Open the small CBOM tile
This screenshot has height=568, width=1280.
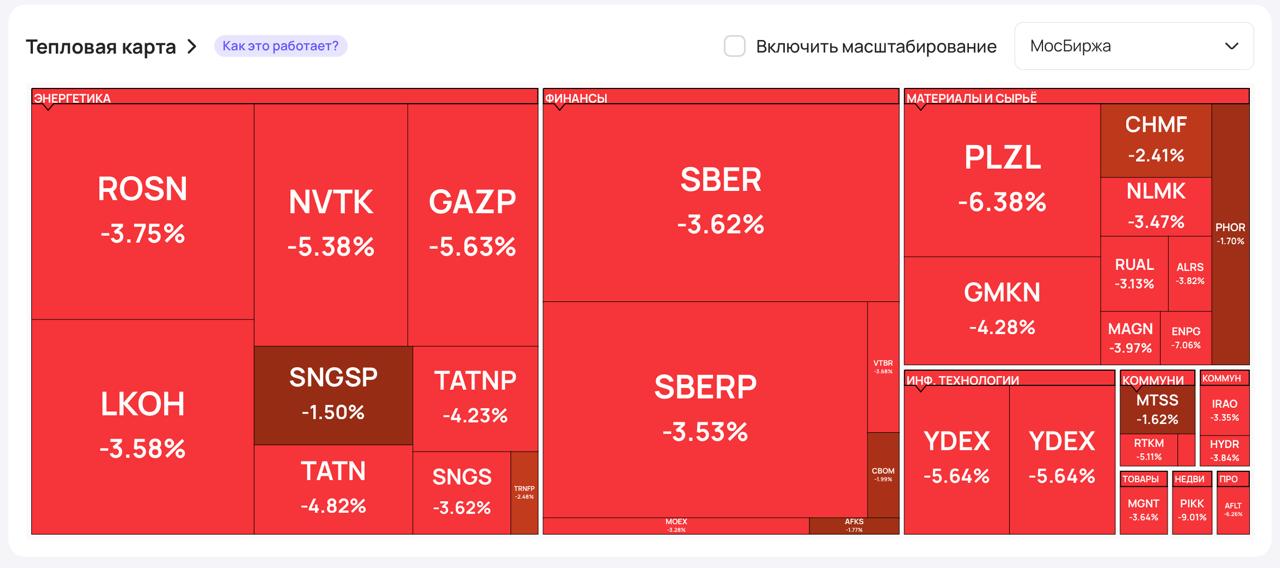(883, 473)
